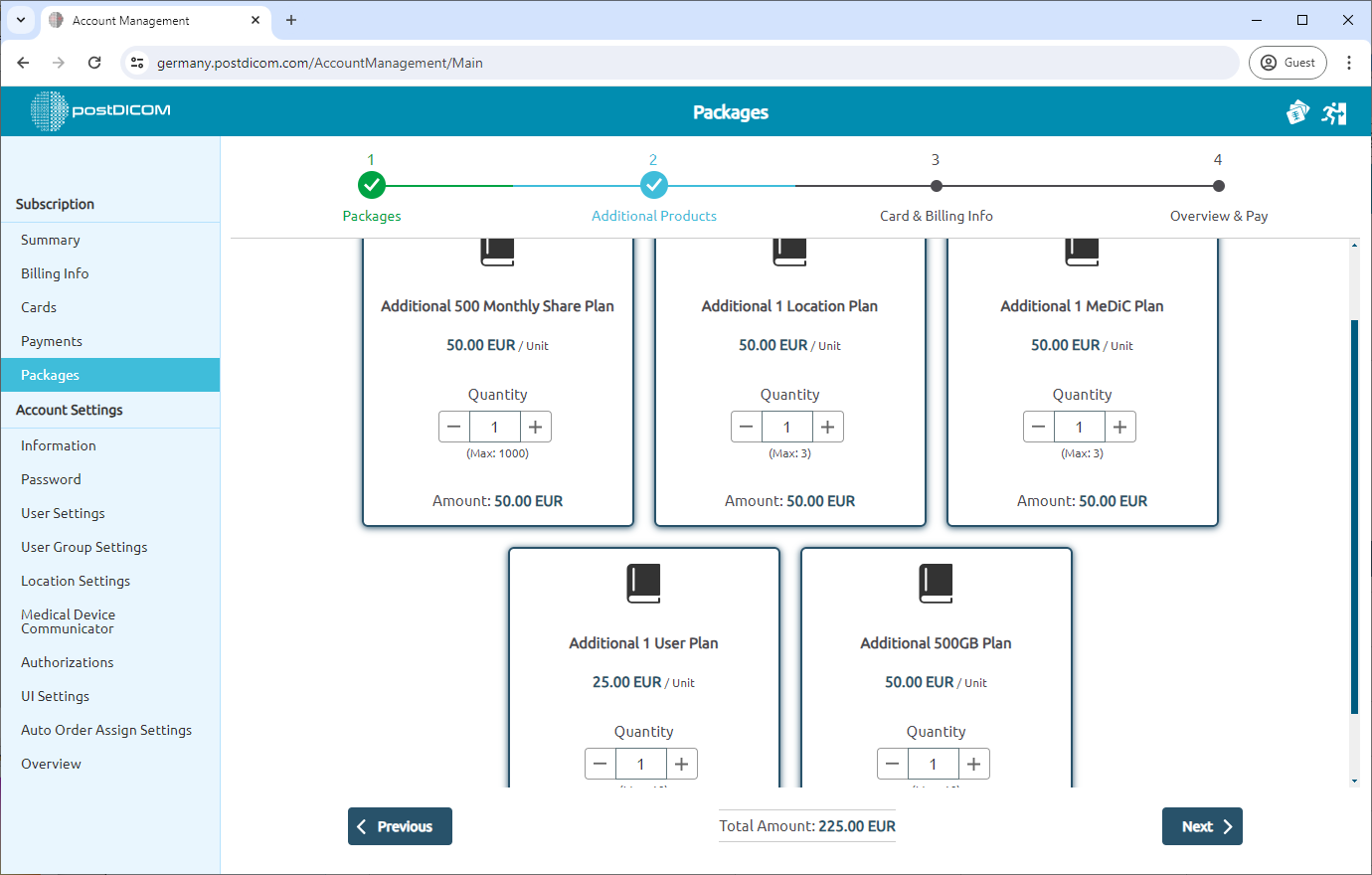1372x875 pixels.
Task: Click the book icon for Additional 500GB Plan
Action: [936, 584]
